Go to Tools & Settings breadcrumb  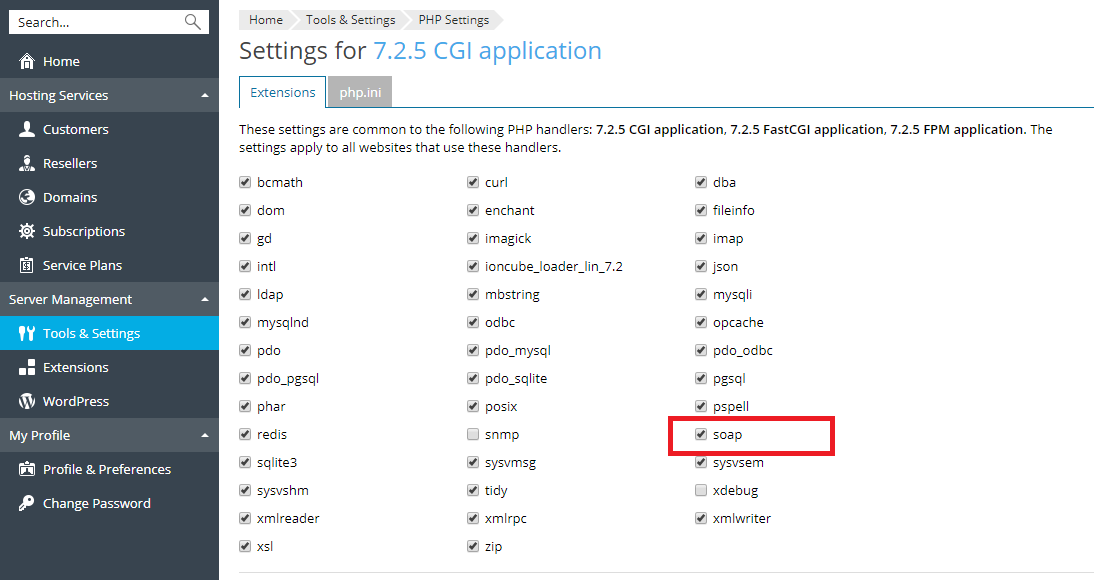click(x=350, y=20)
